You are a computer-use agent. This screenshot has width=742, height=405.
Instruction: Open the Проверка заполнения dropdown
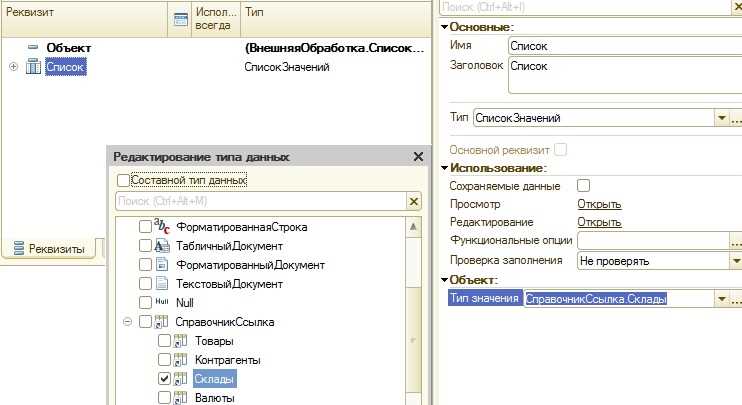[736, 261]
